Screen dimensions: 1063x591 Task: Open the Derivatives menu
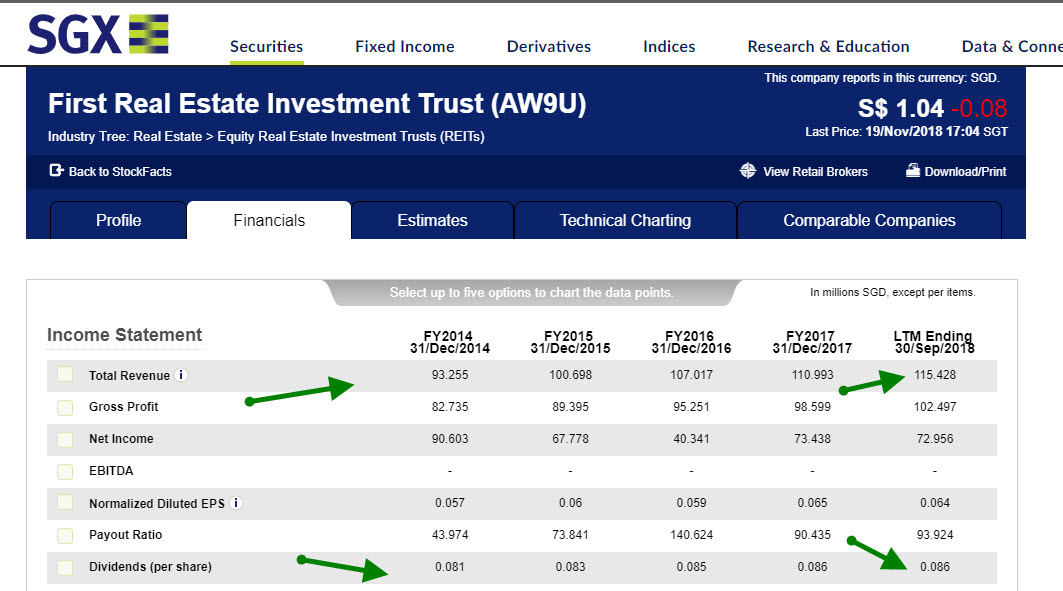click(x=548, y=46)
